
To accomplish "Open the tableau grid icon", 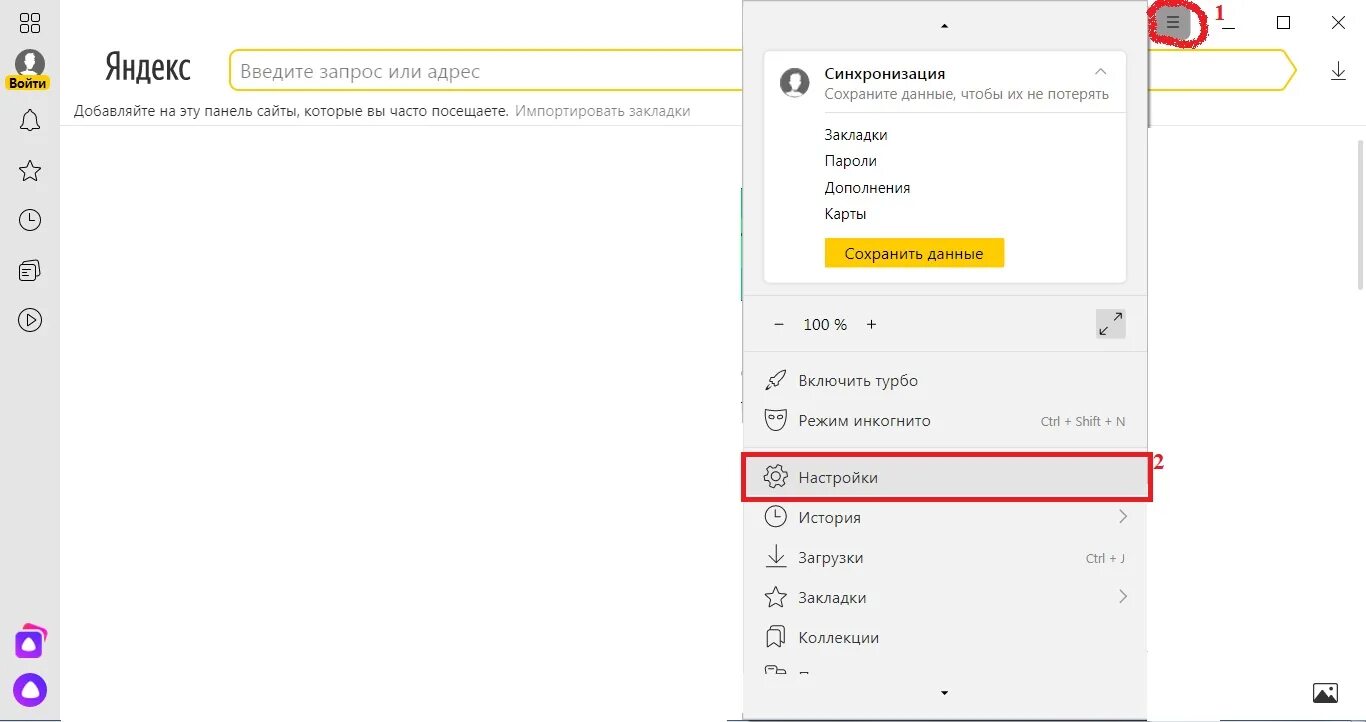I will (30, 23).
